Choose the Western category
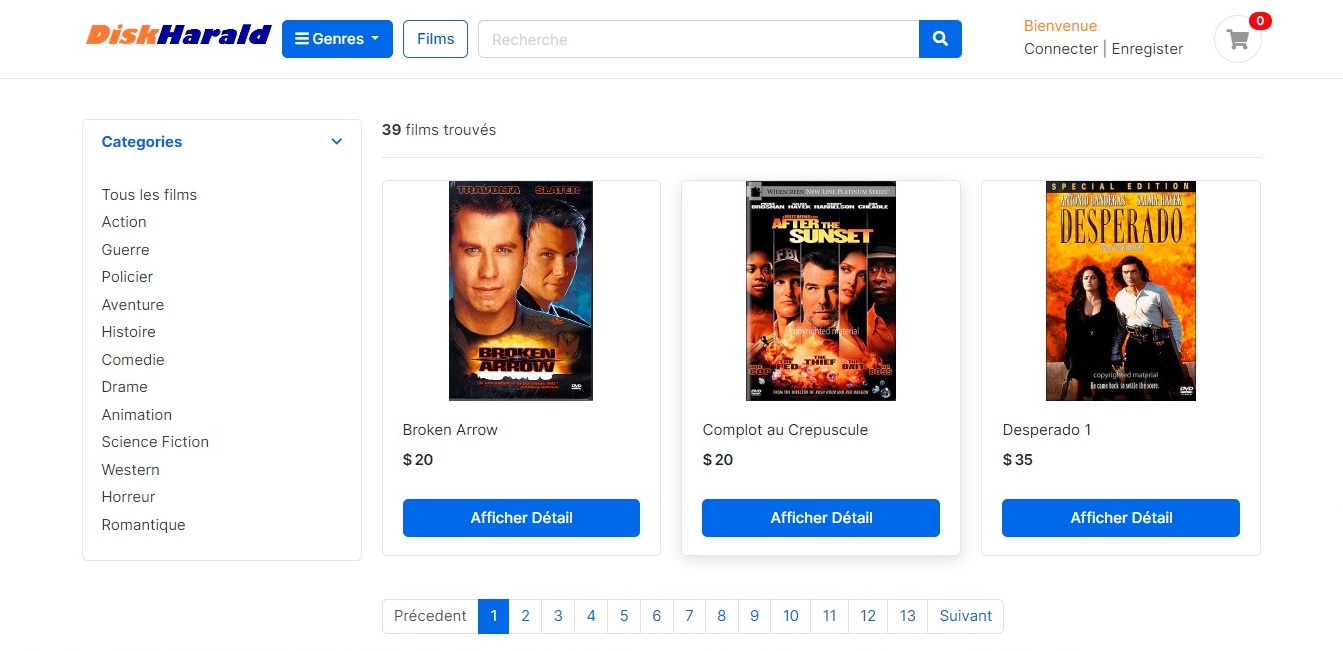1343x651 pixels. click(x=130, y=470)
